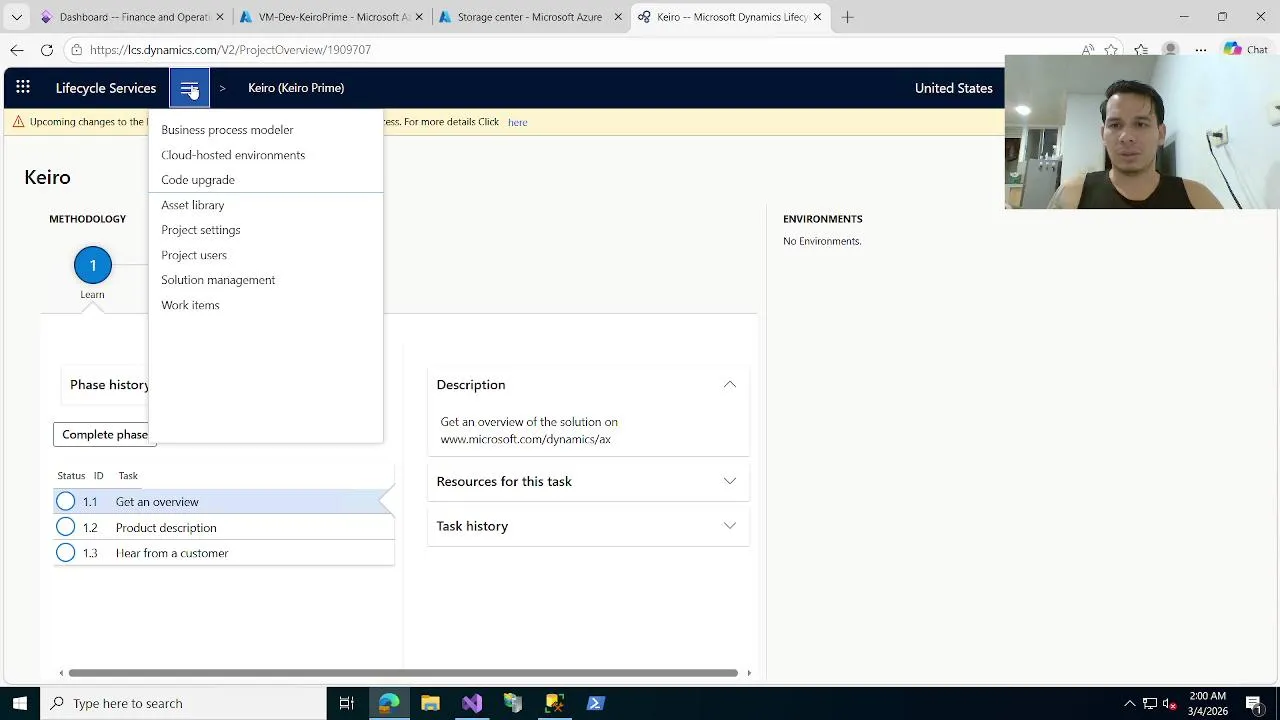
Task: Toggle status circle for Product description
Action: point(65,527)
